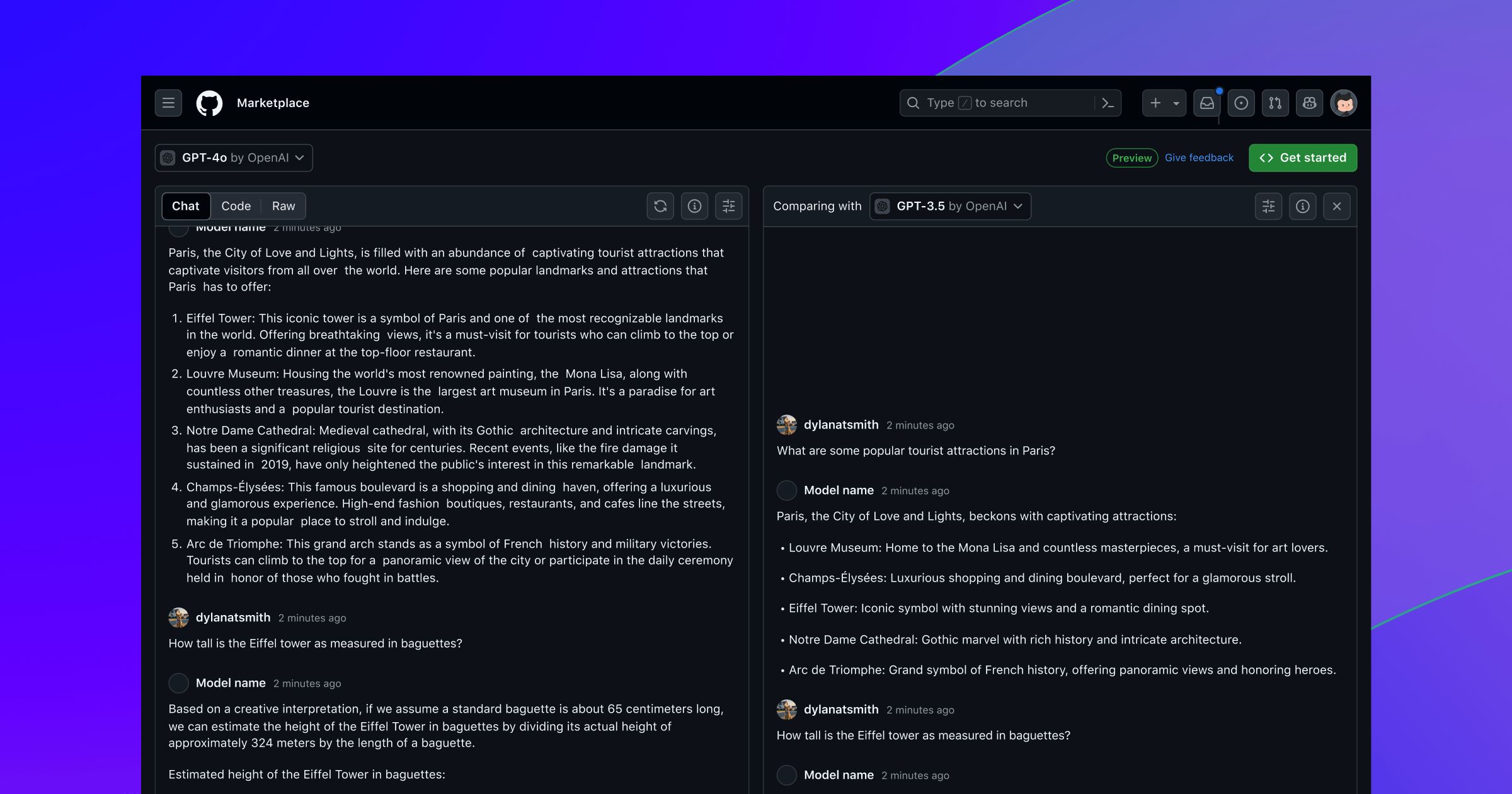The width and height of the screenshot is (1512, 794).
Task: Open left panel model info icon
Action: [694, 206]
